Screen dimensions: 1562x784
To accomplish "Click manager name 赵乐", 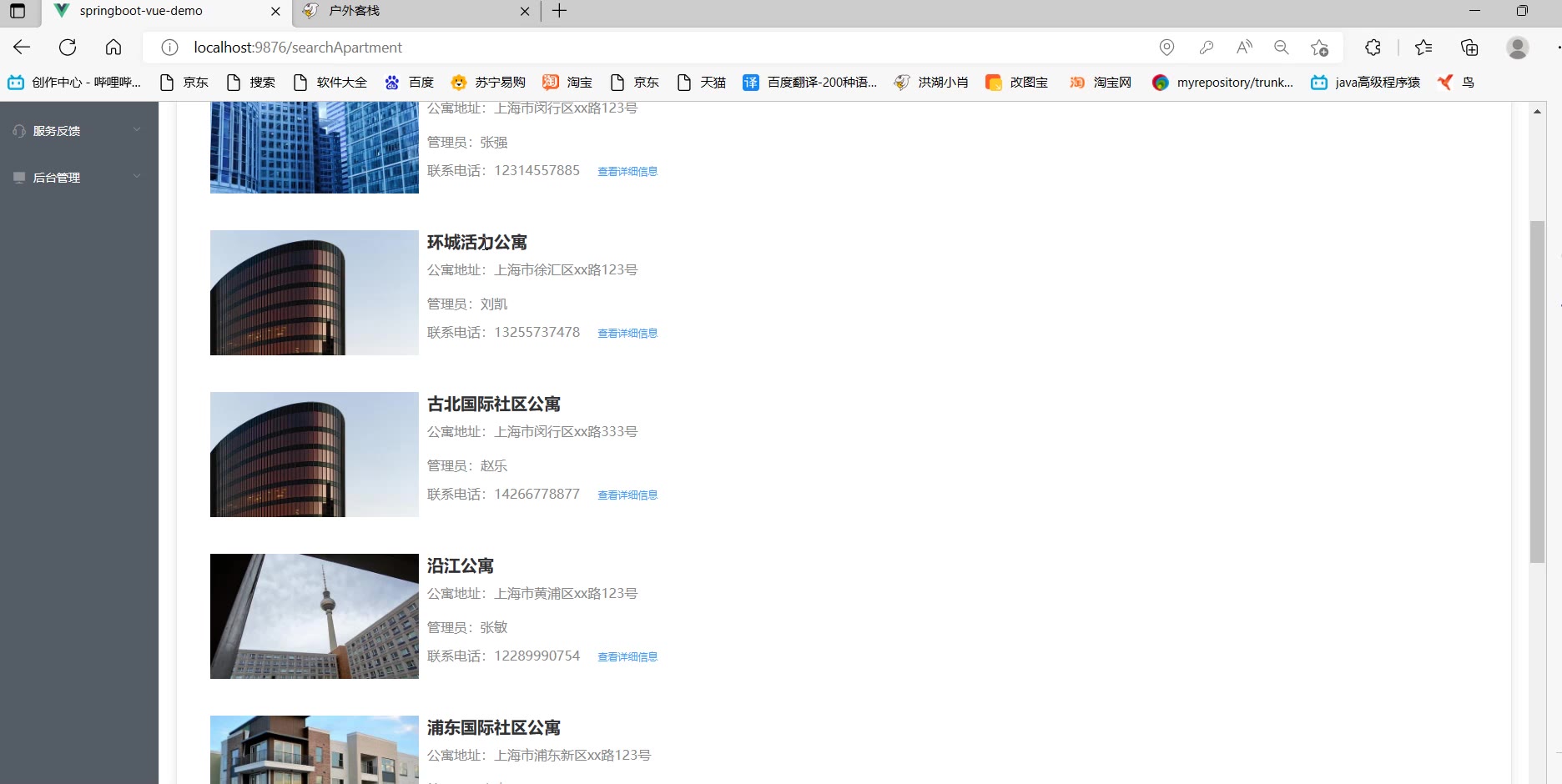I will tap(494, 465).
